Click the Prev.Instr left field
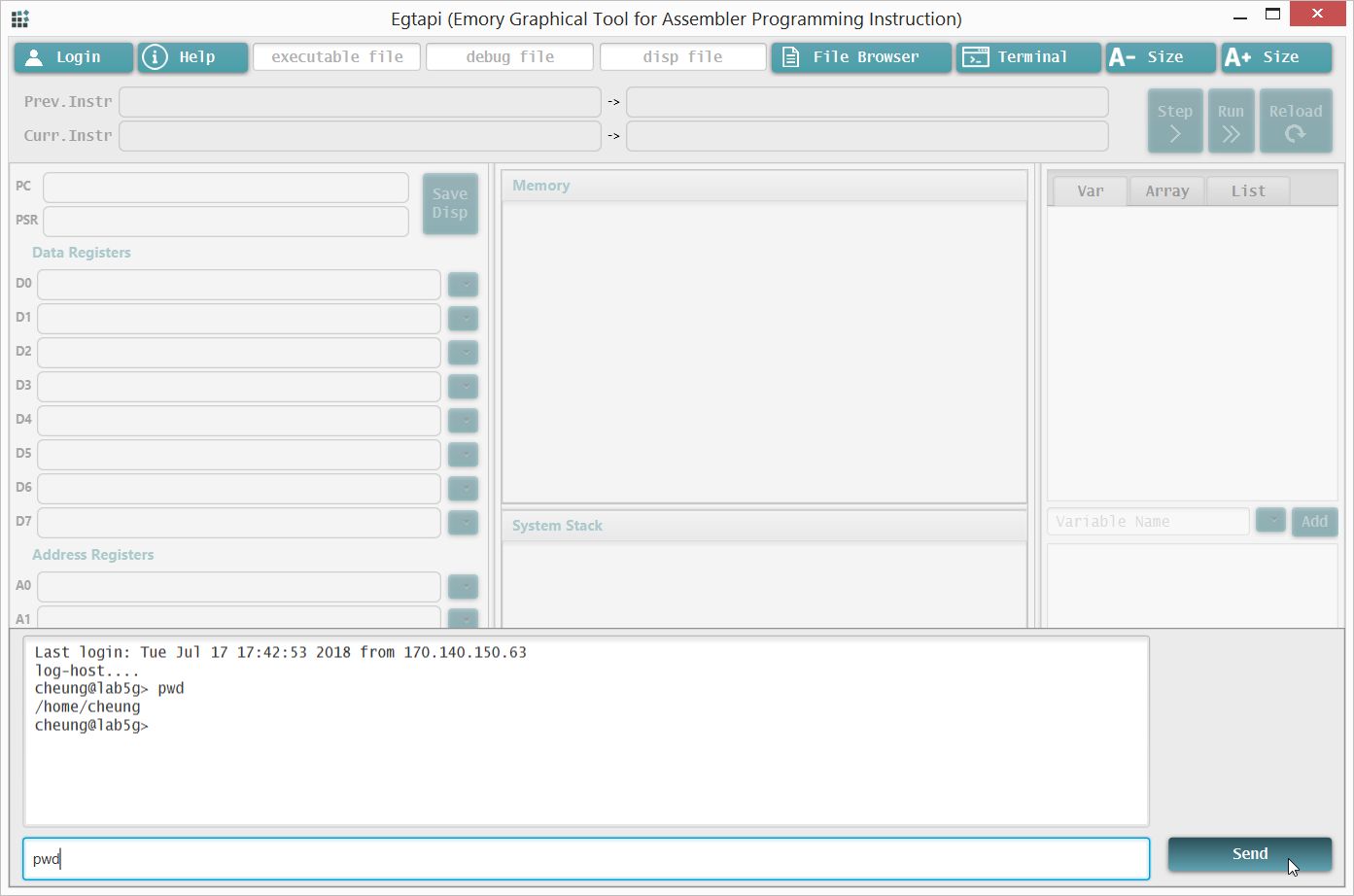This screenshot has width=1354, height=896. (x=360, y=102)
